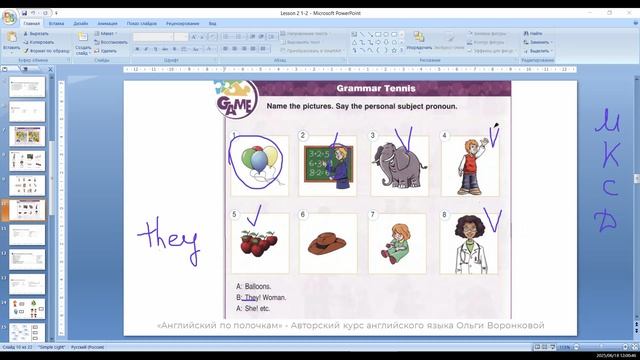This screenshot has width=640, height=360.
Task: Clear all text formatting
Action: (212, 37)
